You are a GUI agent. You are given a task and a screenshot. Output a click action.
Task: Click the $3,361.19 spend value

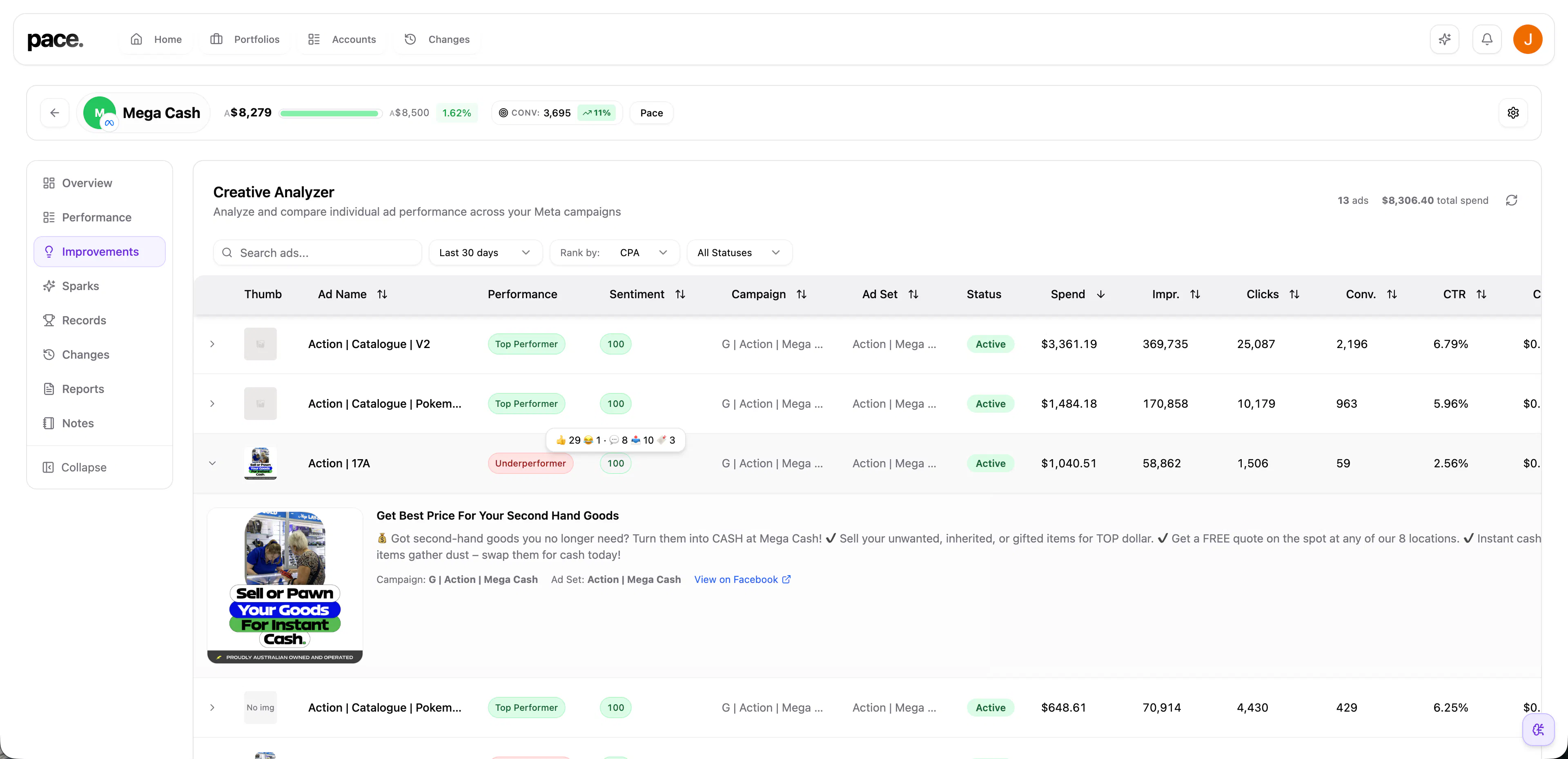pyautogui.click(x=1069, y=344)
